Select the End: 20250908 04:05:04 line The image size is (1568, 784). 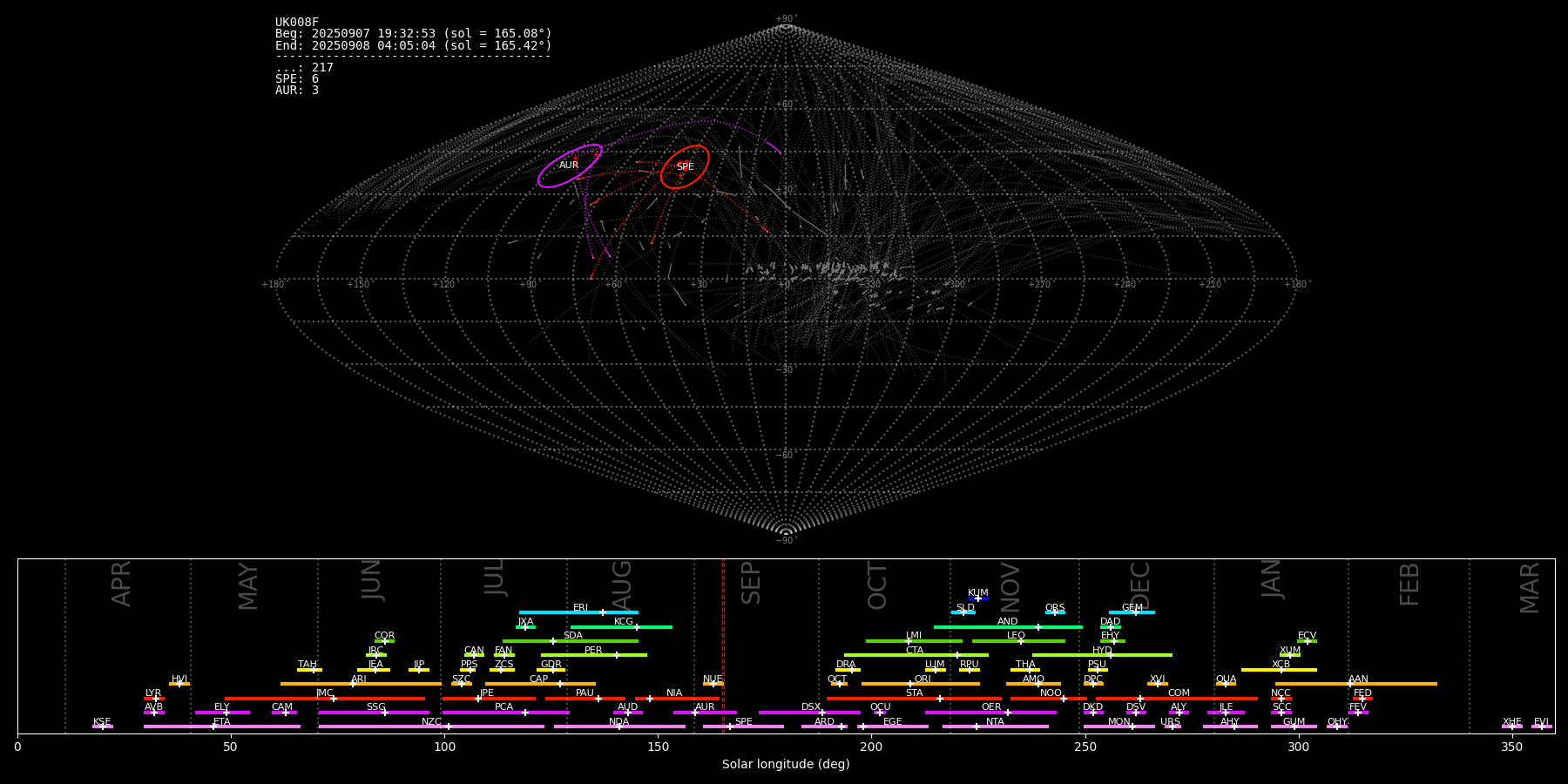point(414,45)
